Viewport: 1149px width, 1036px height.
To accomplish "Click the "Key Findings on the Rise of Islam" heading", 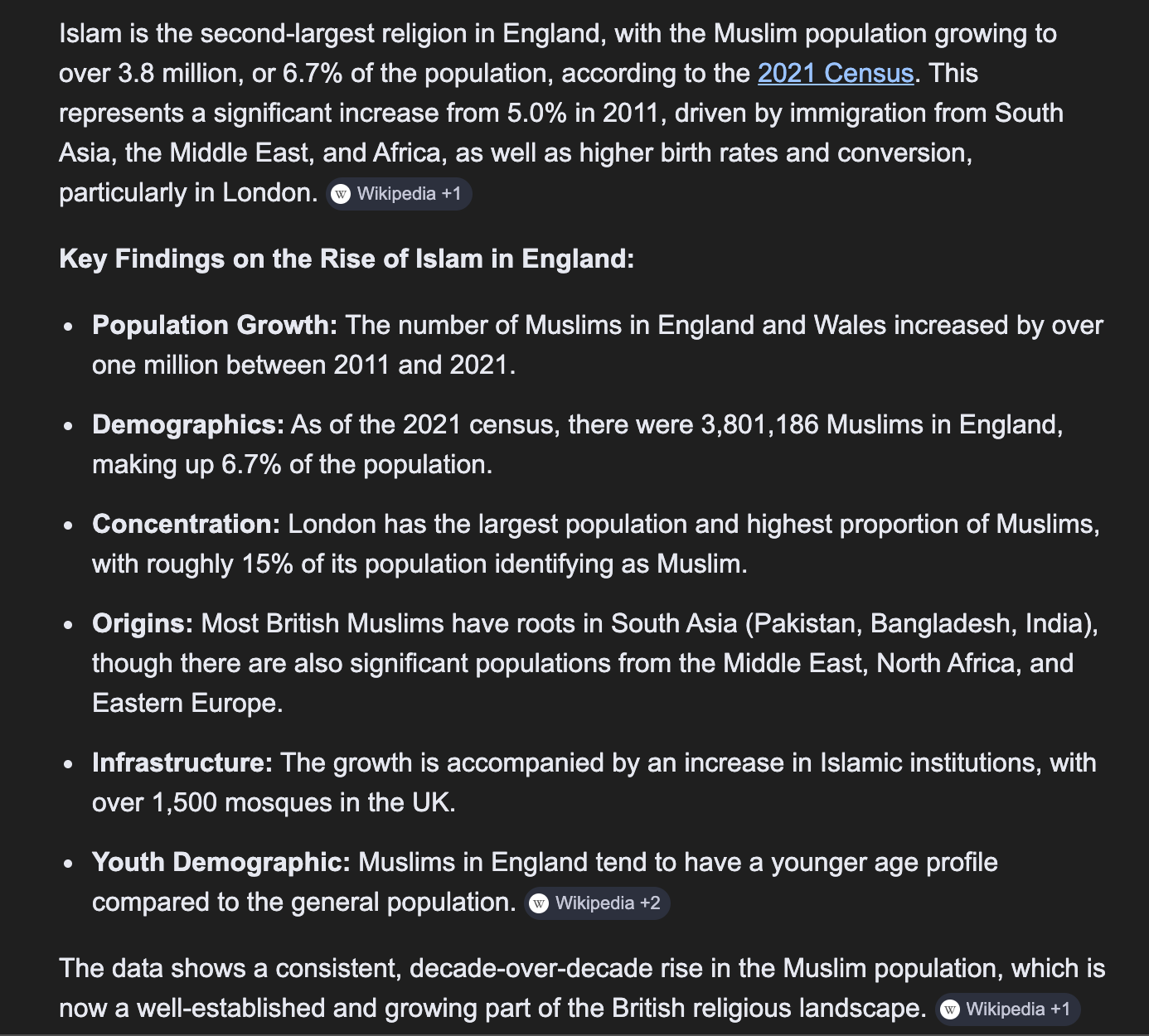I will 347,259.
